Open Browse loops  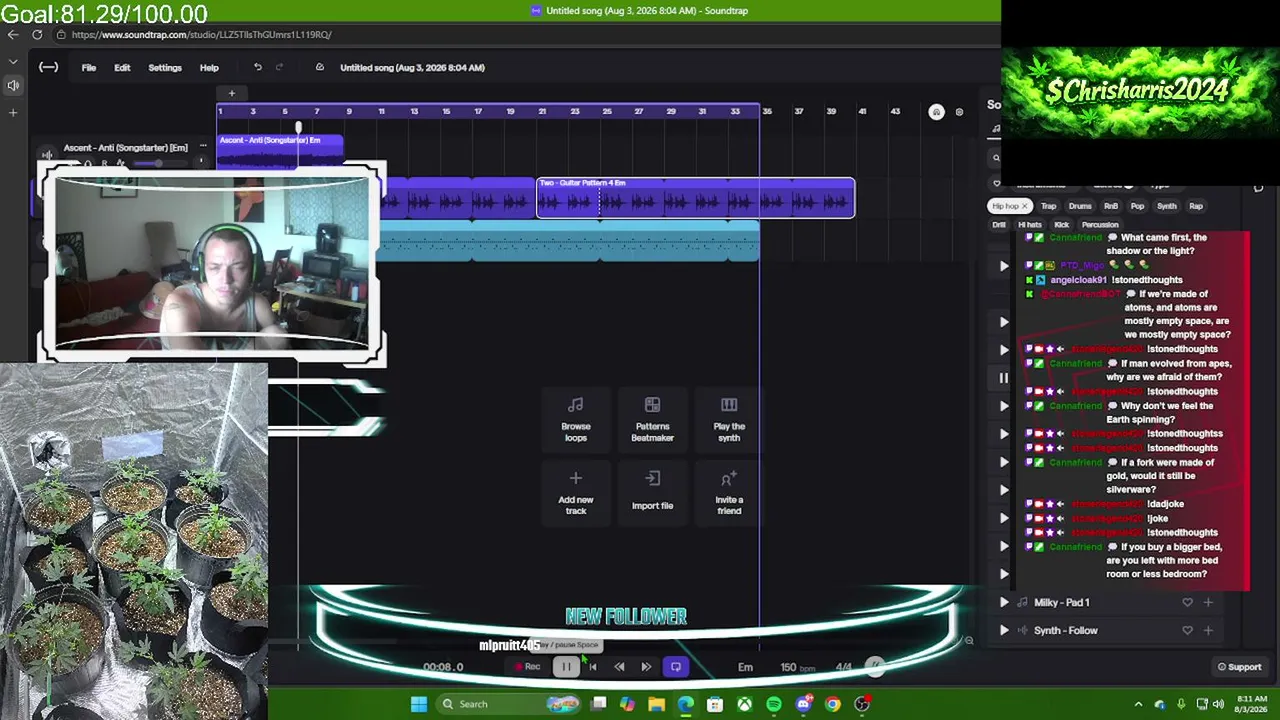click(x=575, y=419)
